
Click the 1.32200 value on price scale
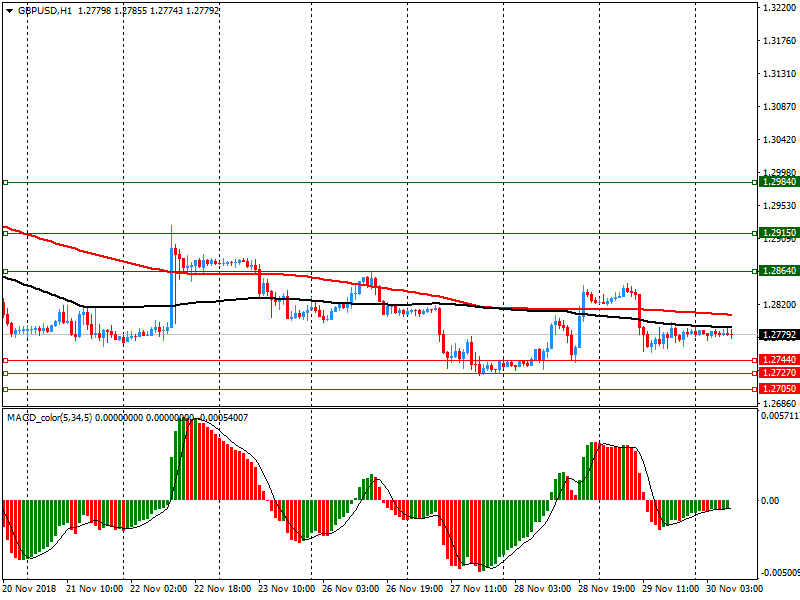778,8
